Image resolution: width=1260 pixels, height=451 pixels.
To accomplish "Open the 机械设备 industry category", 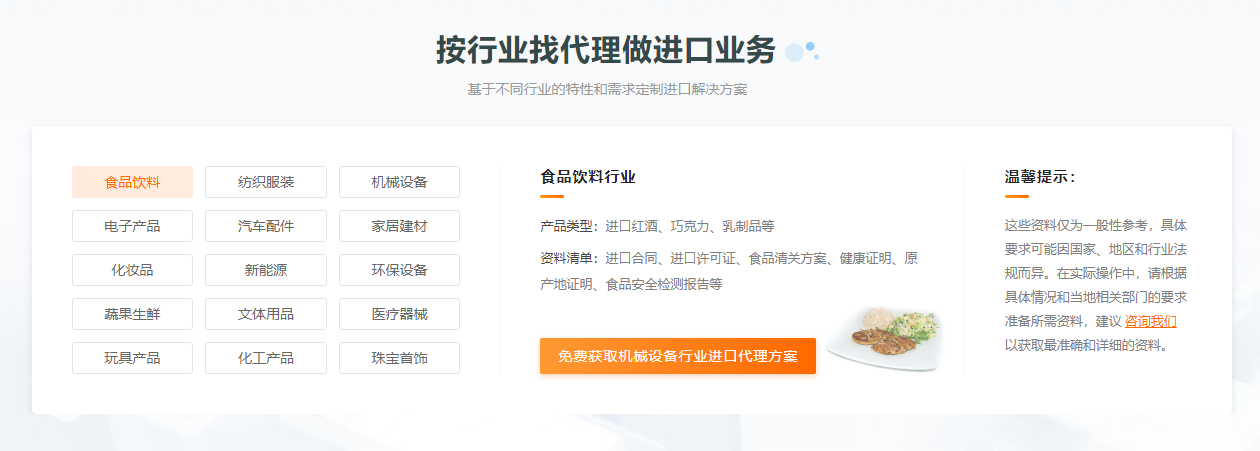I will click(399, 182).
